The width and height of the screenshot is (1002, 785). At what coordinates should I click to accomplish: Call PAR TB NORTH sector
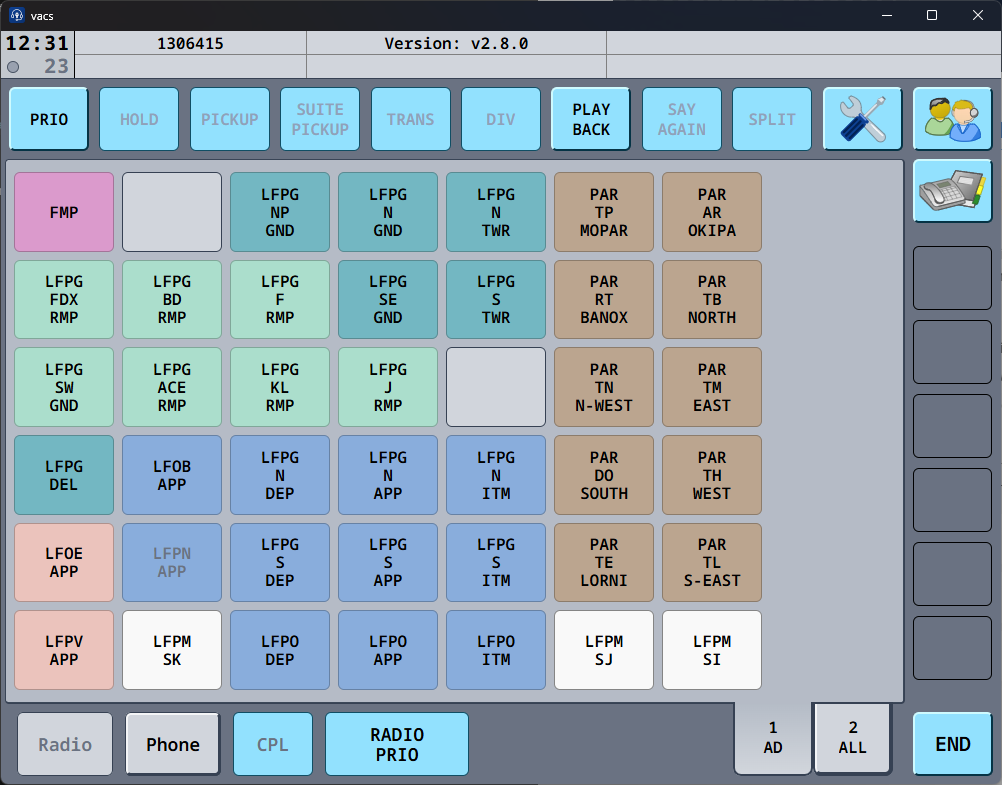pos(712,299)
